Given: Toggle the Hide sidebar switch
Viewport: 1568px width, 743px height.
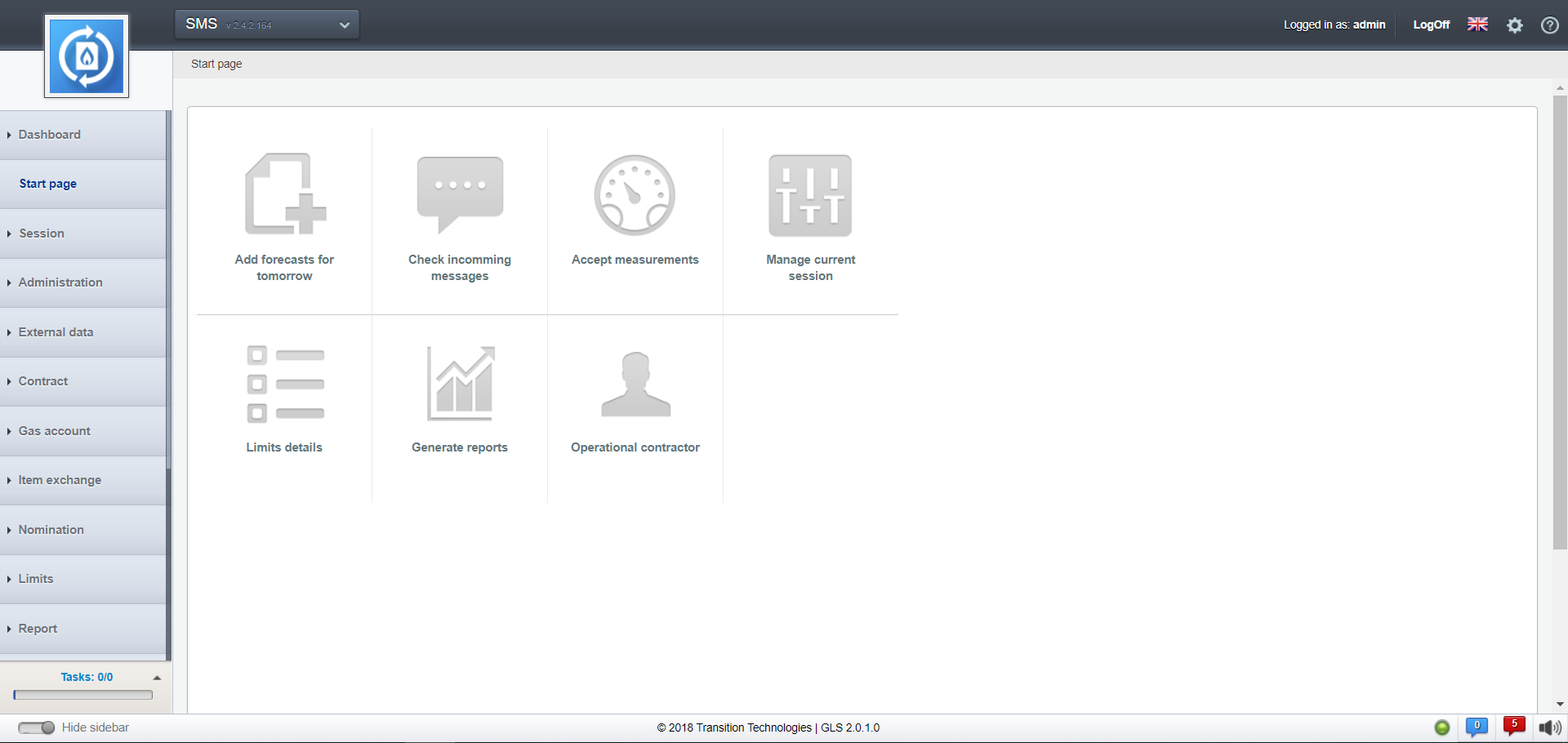Looking at the screenshot, I should click(37, 727).
